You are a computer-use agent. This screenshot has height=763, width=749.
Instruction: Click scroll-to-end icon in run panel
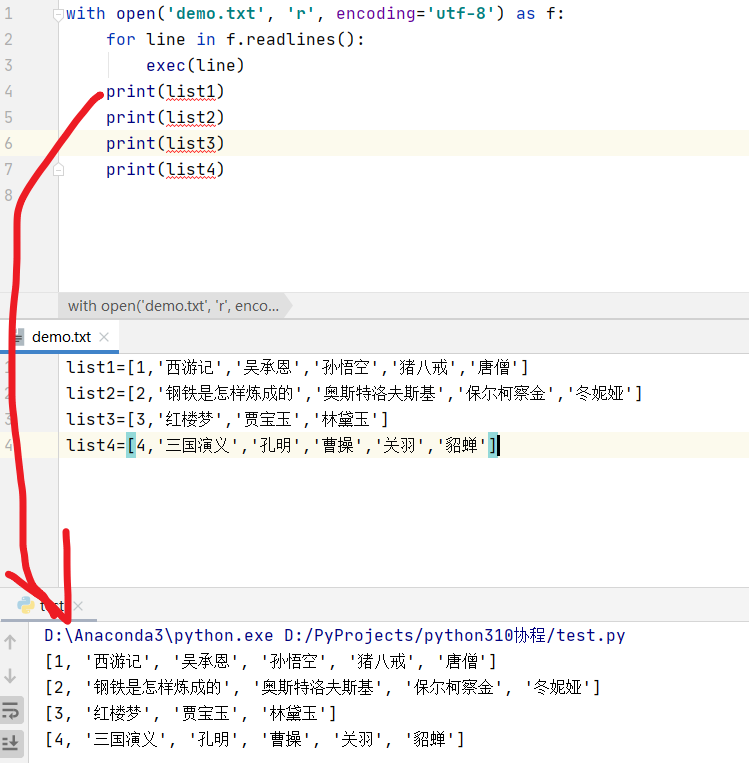click(x=10, y=743)
